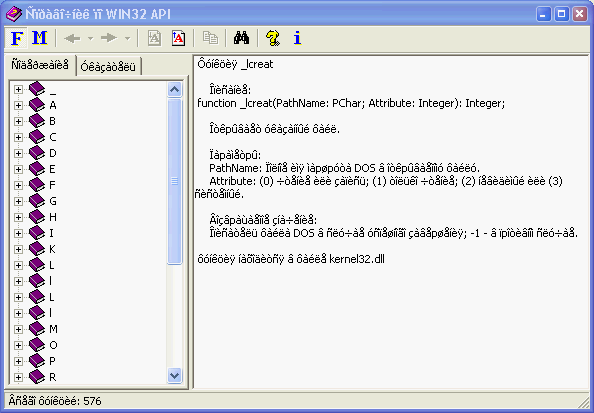Click the blue F functions toolbar button
Viewport: 594px width, 413px height.
tap(17, 38)
